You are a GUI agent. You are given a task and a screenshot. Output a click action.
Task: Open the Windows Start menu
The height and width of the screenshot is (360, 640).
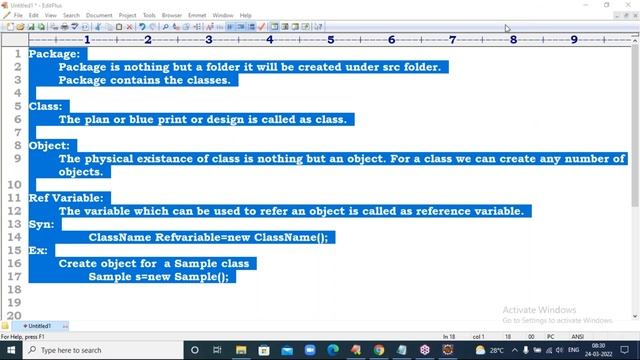pos(11,350)
